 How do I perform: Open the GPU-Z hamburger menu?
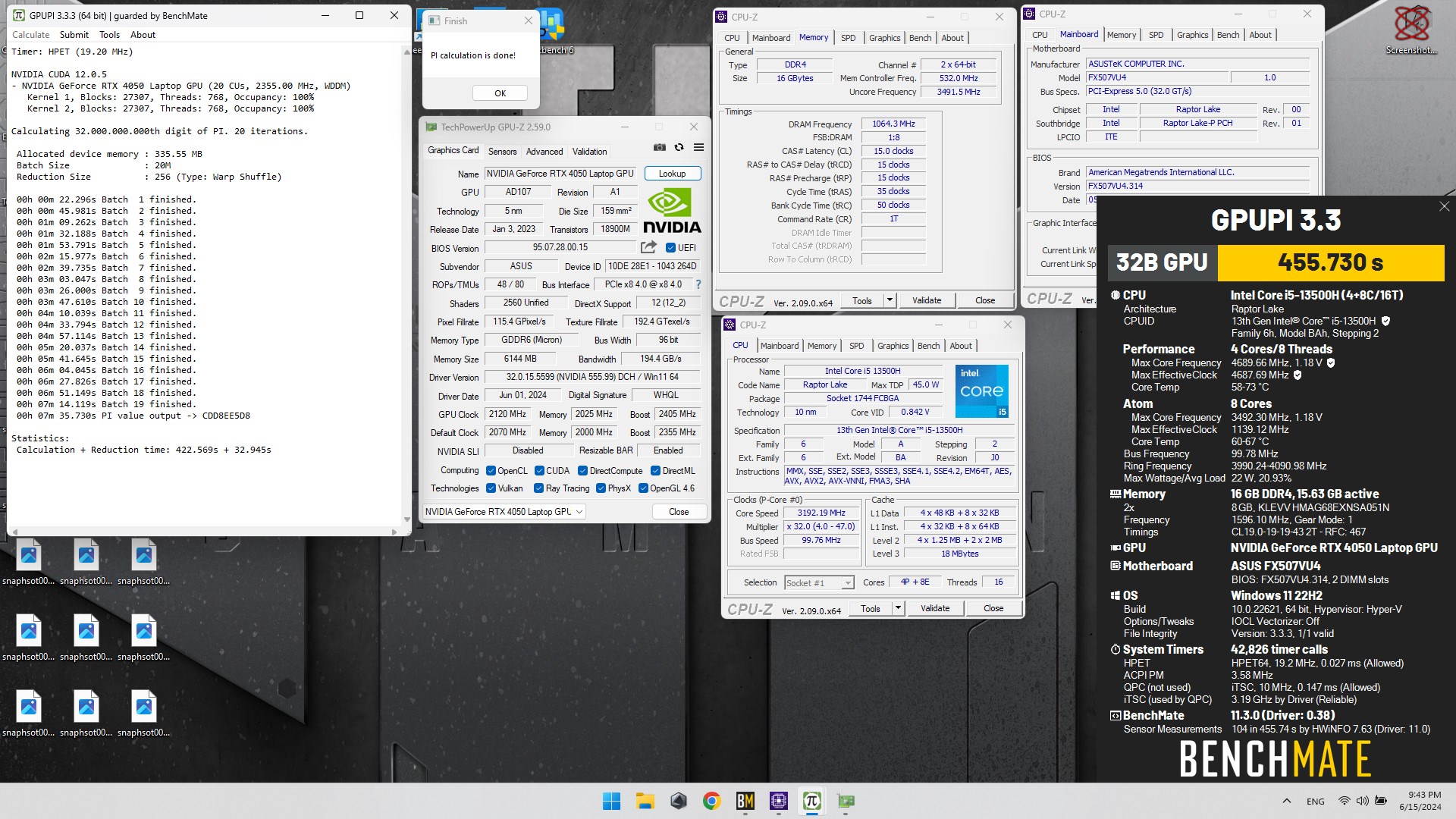tap(698, 147)
